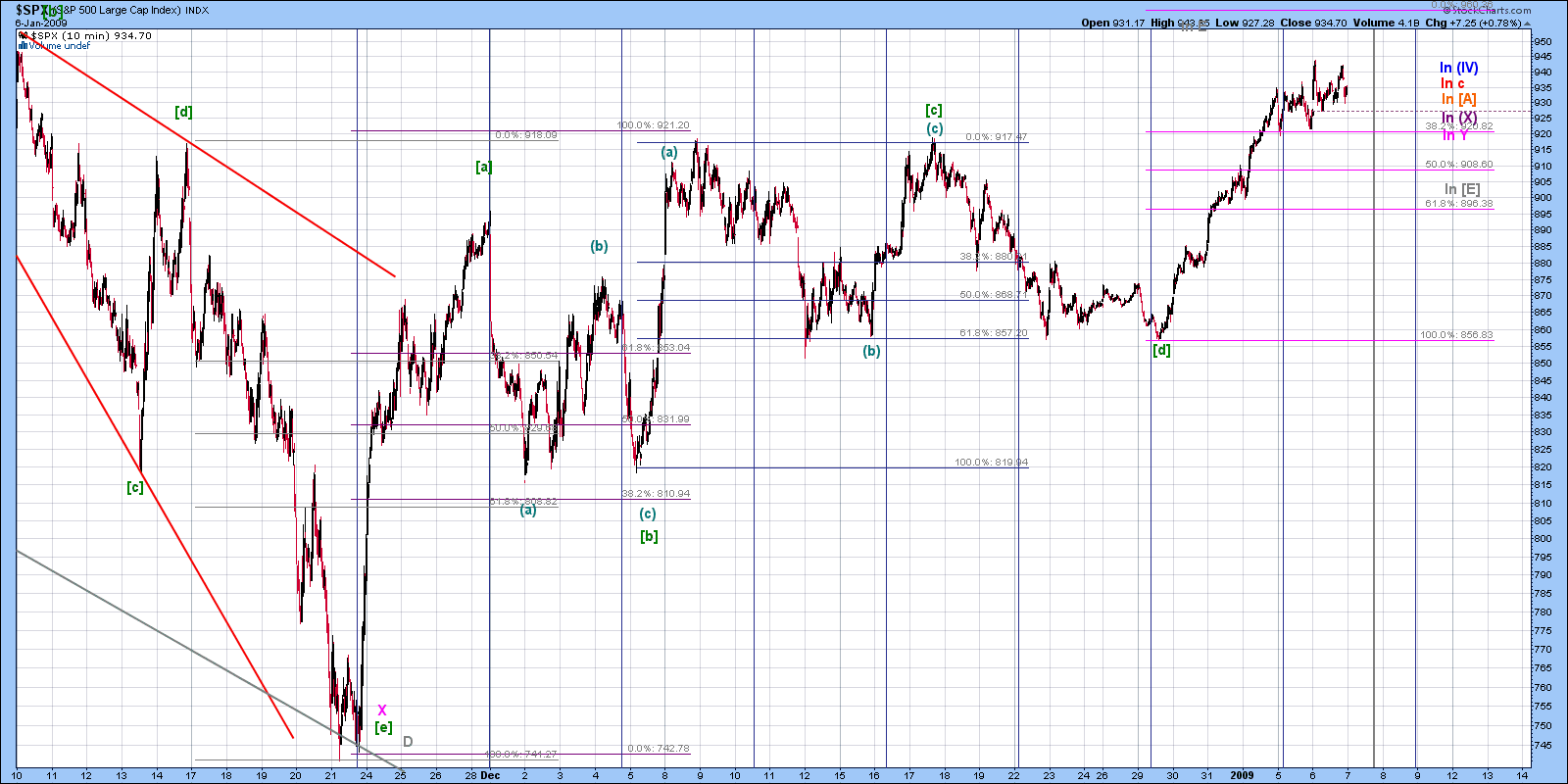Click the '100.0%: 819.04' Fibonacci label
Viewport: 1568px width, 784px height.
[x=992, y=463]
